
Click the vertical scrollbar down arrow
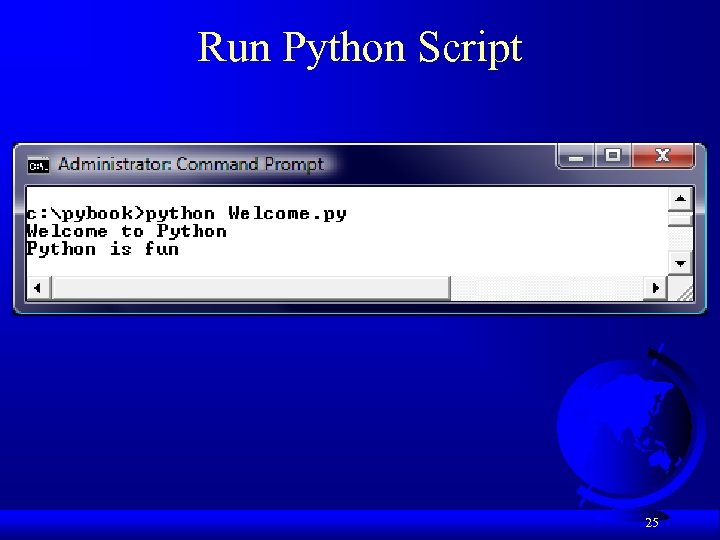click(x=680, y=264)
